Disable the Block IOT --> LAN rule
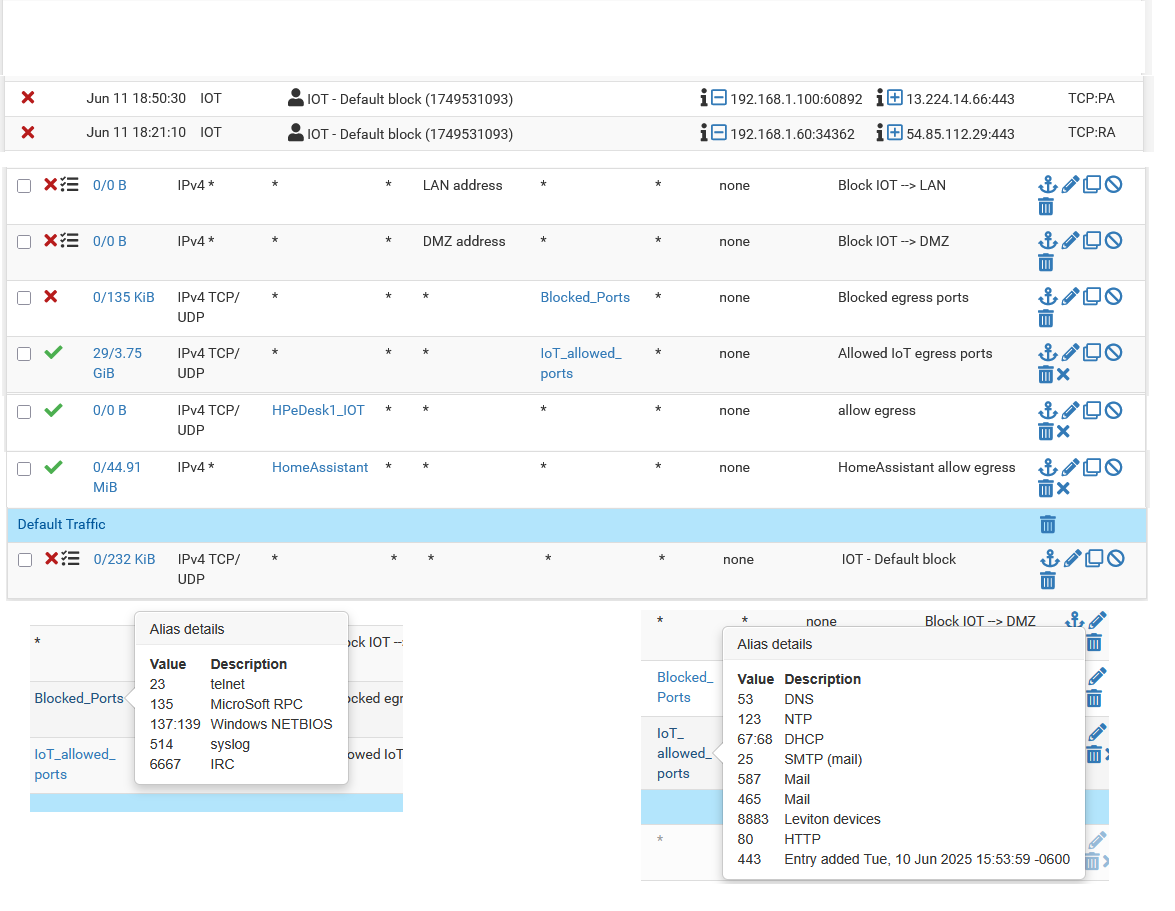Viewport: 1175px width, 911px height. (1114, 184)
